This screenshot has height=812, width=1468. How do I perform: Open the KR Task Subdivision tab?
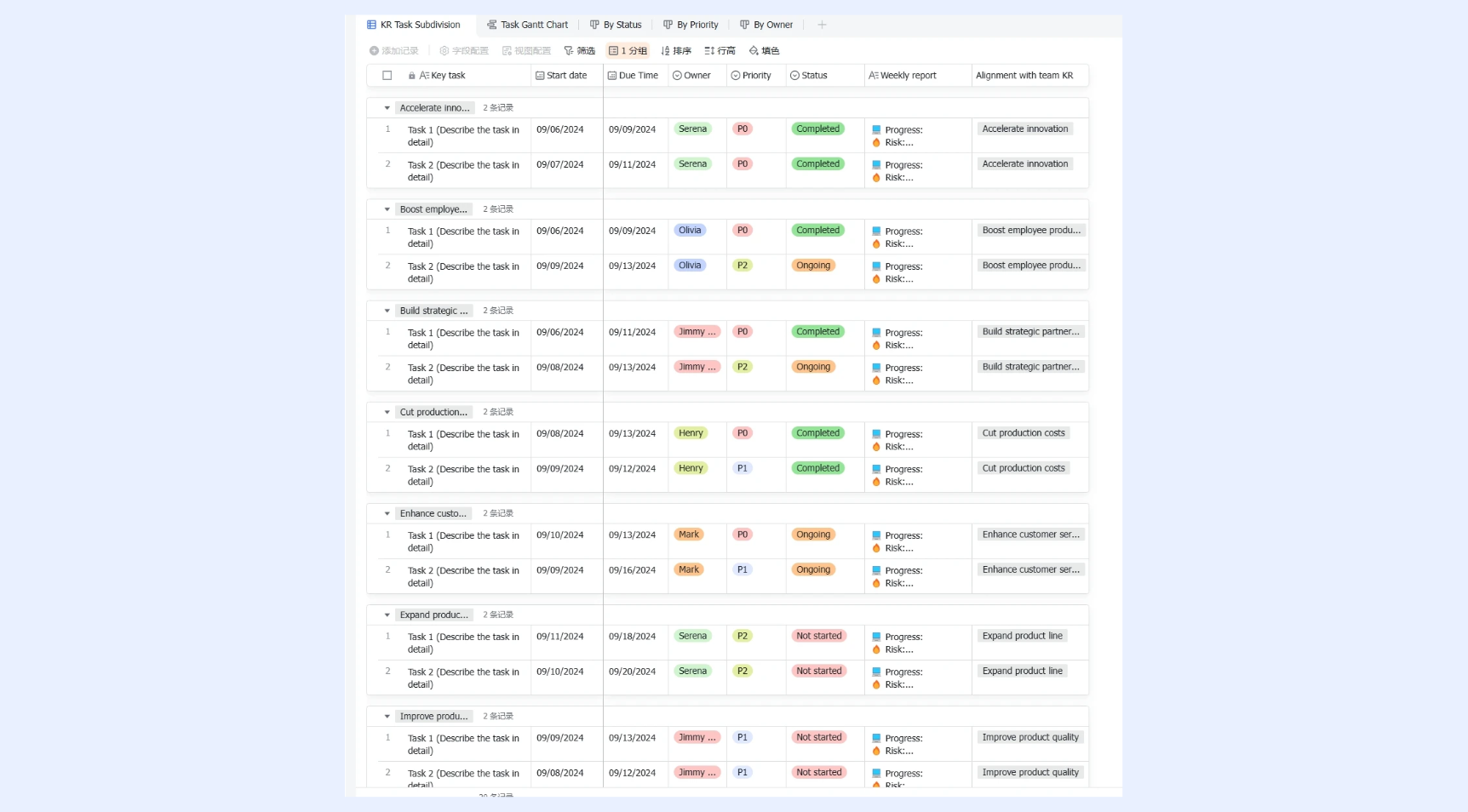(414, 25)
